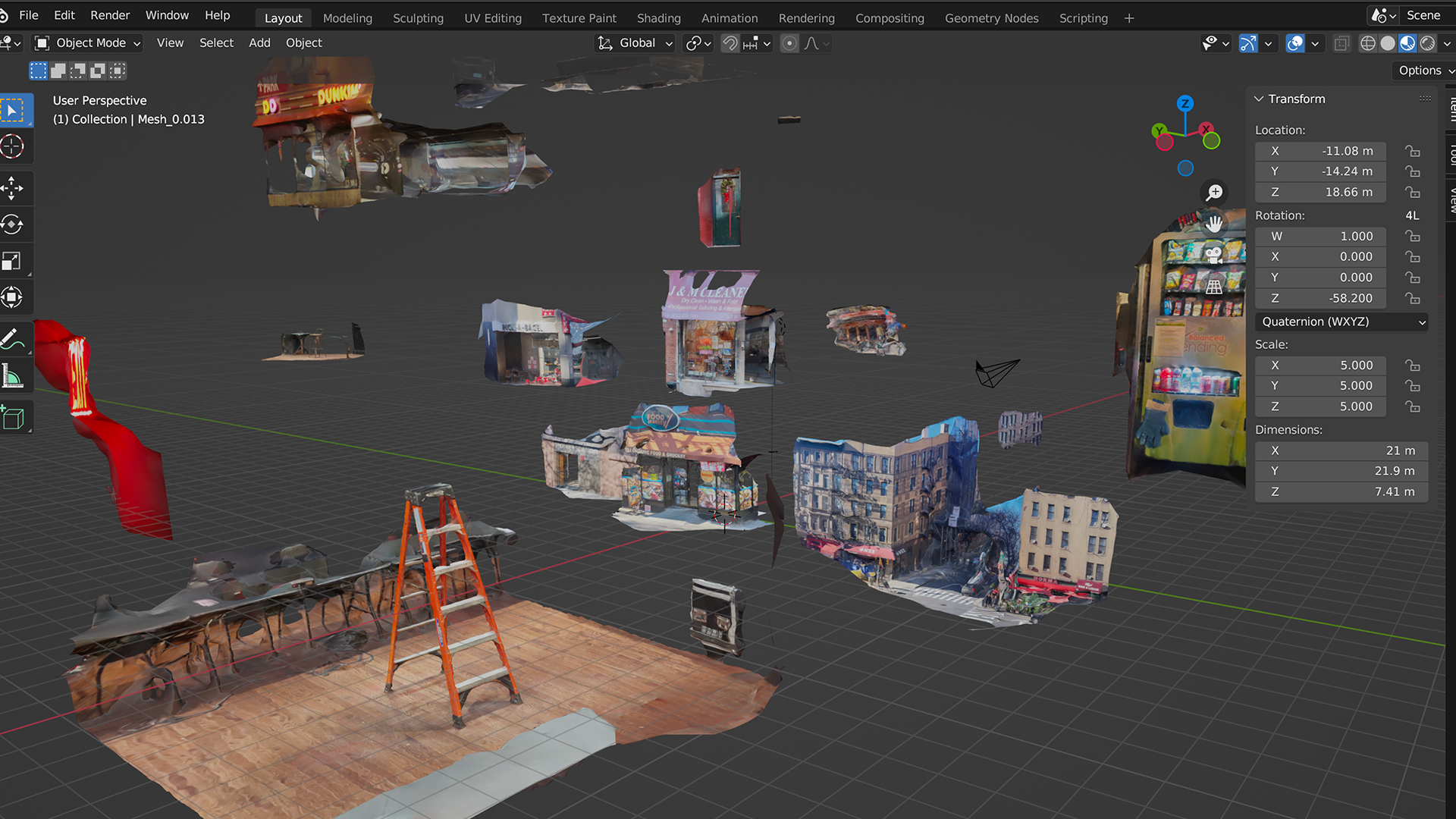Open the snapping options dropdown

(x=757, y=43)
